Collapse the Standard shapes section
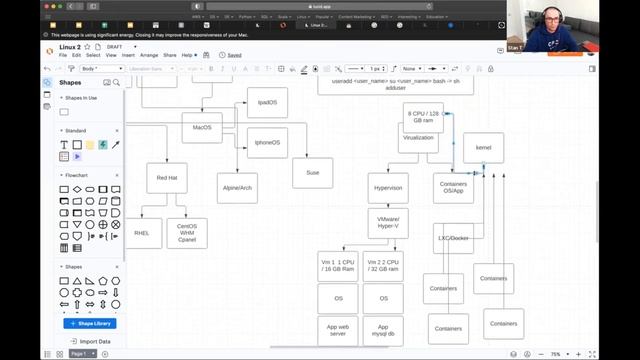 (x=61, y=131)
